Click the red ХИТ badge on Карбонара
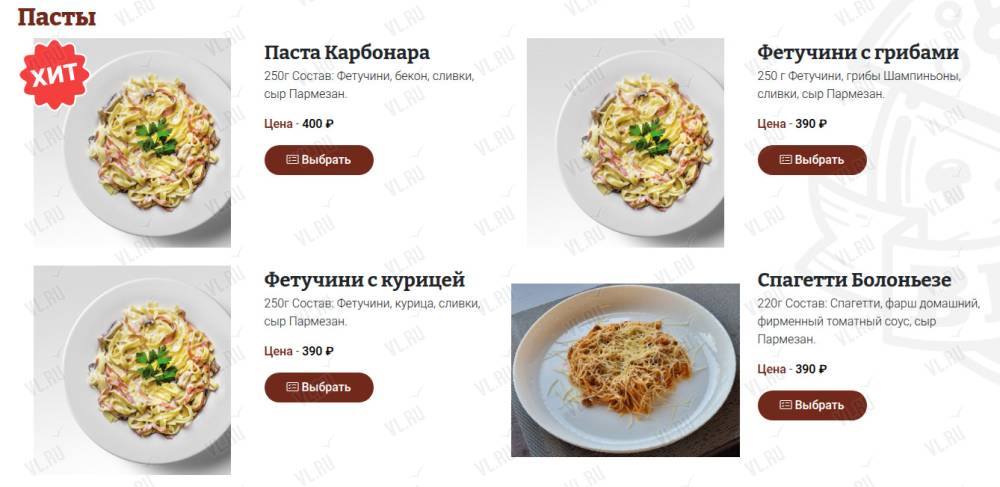Image resolution: width=1000 pixels, height=487 pixels. pos(55,75)
